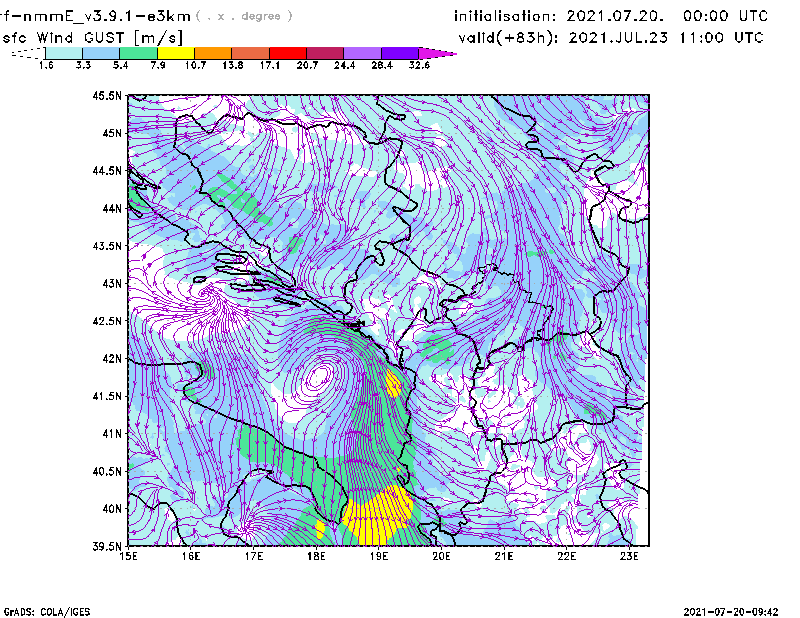Click the legend value 3.3
This screenshot has height=618, width=800.
click(83, 65)
